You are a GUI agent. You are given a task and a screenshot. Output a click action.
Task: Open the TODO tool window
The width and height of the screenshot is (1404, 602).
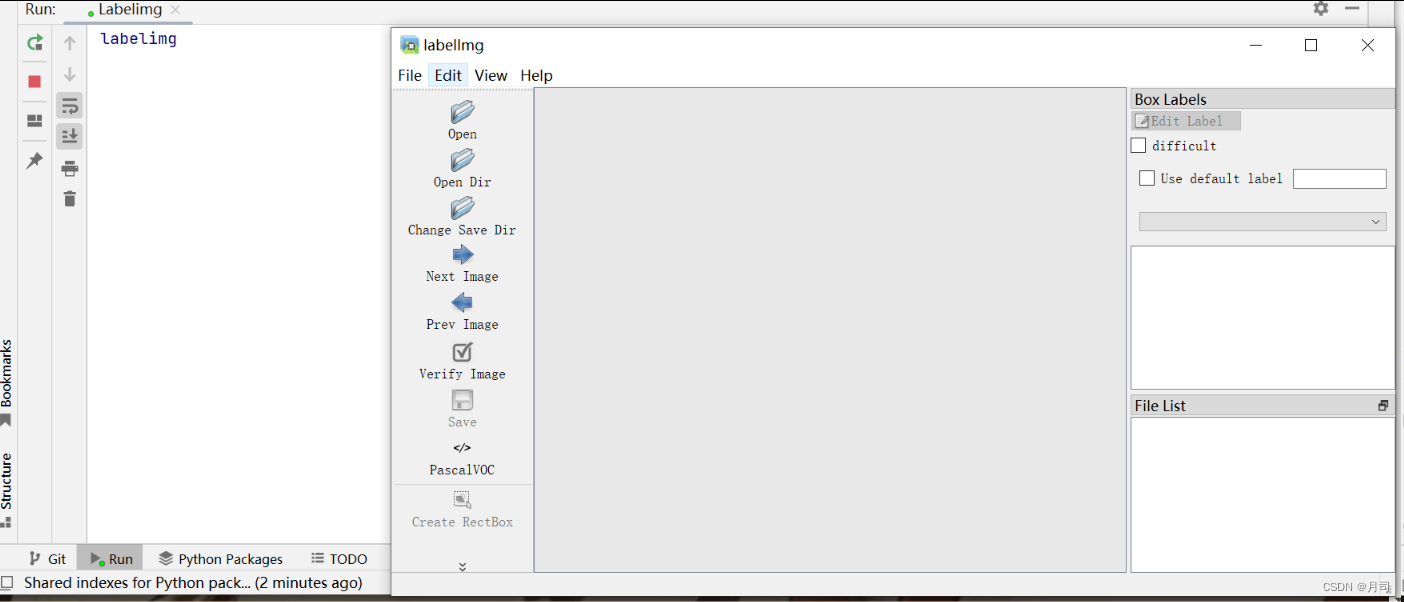(x=339, y=559)
